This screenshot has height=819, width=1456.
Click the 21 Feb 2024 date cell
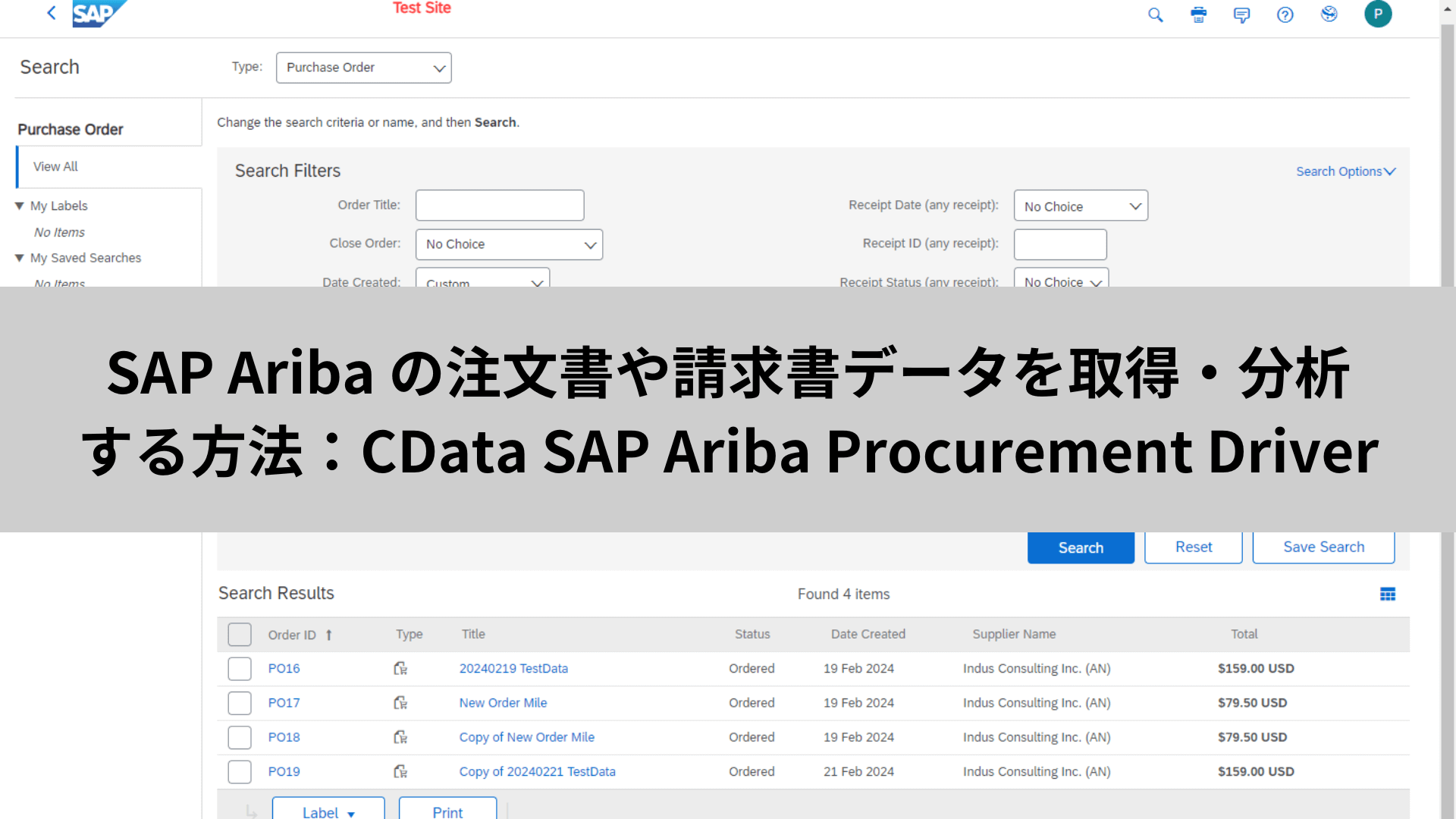coord(858,771)
